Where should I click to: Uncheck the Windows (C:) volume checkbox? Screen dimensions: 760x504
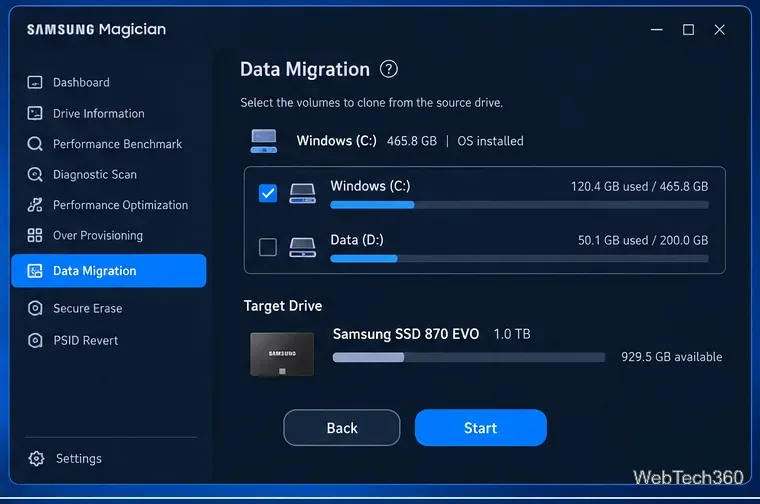268,193
